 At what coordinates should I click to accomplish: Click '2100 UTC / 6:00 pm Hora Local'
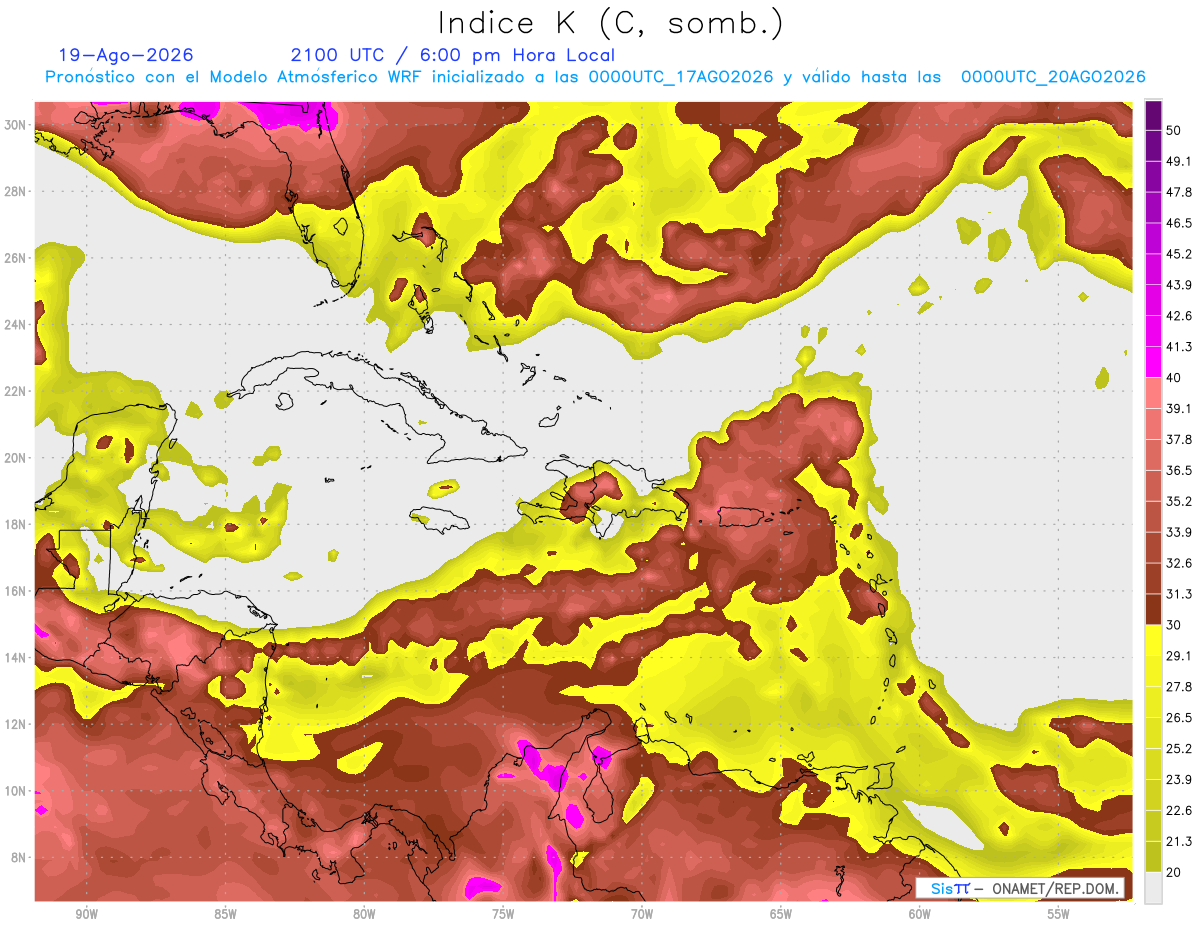tap(453, 55)
